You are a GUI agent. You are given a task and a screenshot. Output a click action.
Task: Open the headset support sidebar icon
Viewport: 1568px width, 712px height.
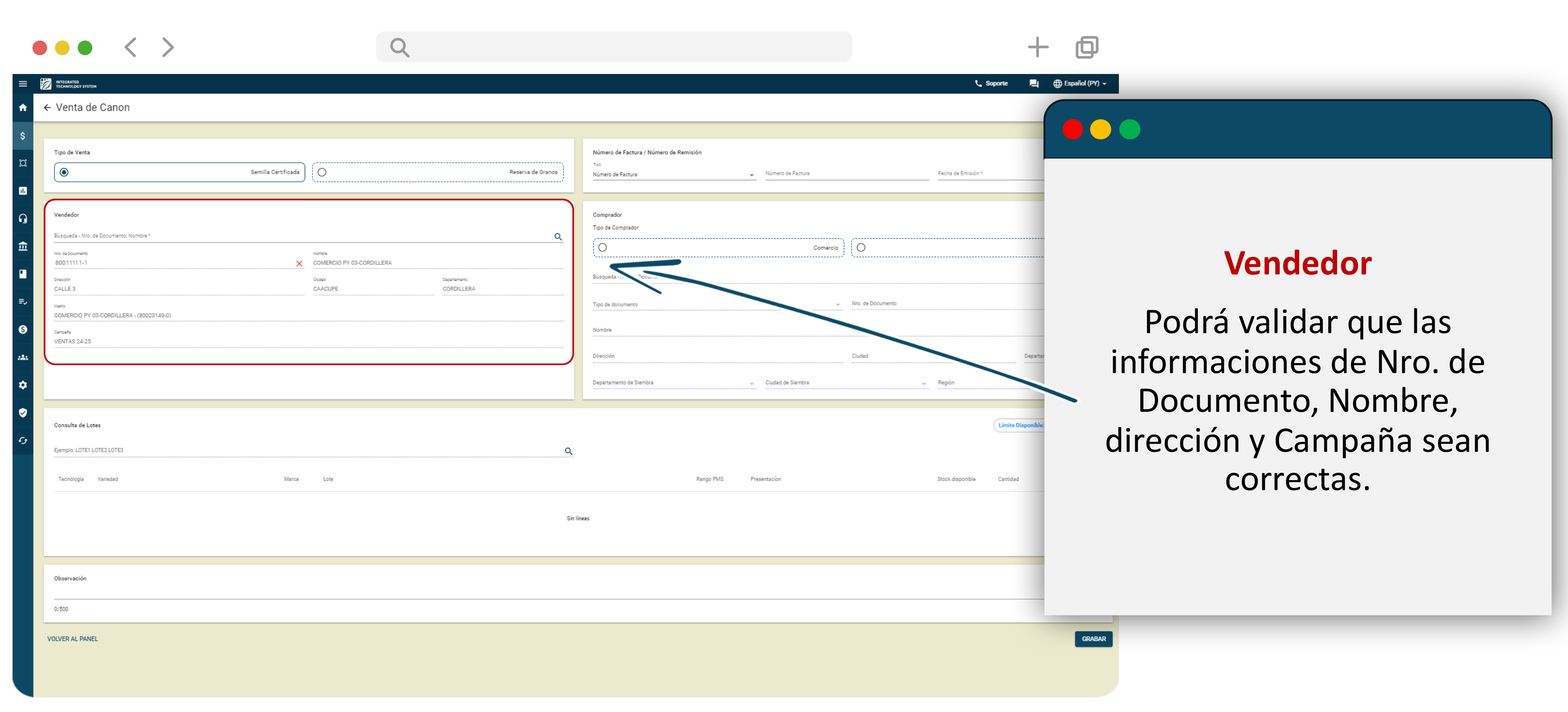(x=22, y=219)
